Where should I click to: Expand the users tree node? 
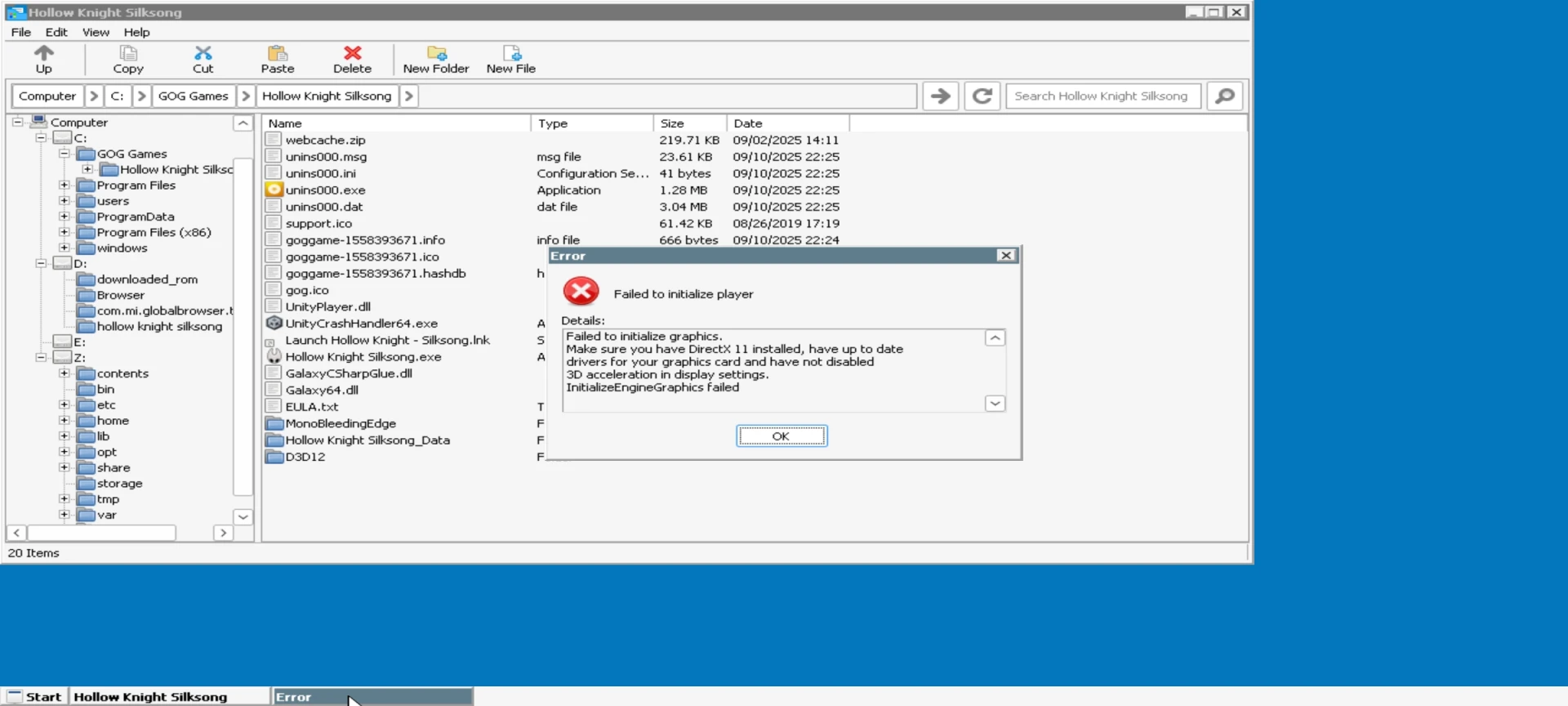pyautogui.click(x=64, y=200)
